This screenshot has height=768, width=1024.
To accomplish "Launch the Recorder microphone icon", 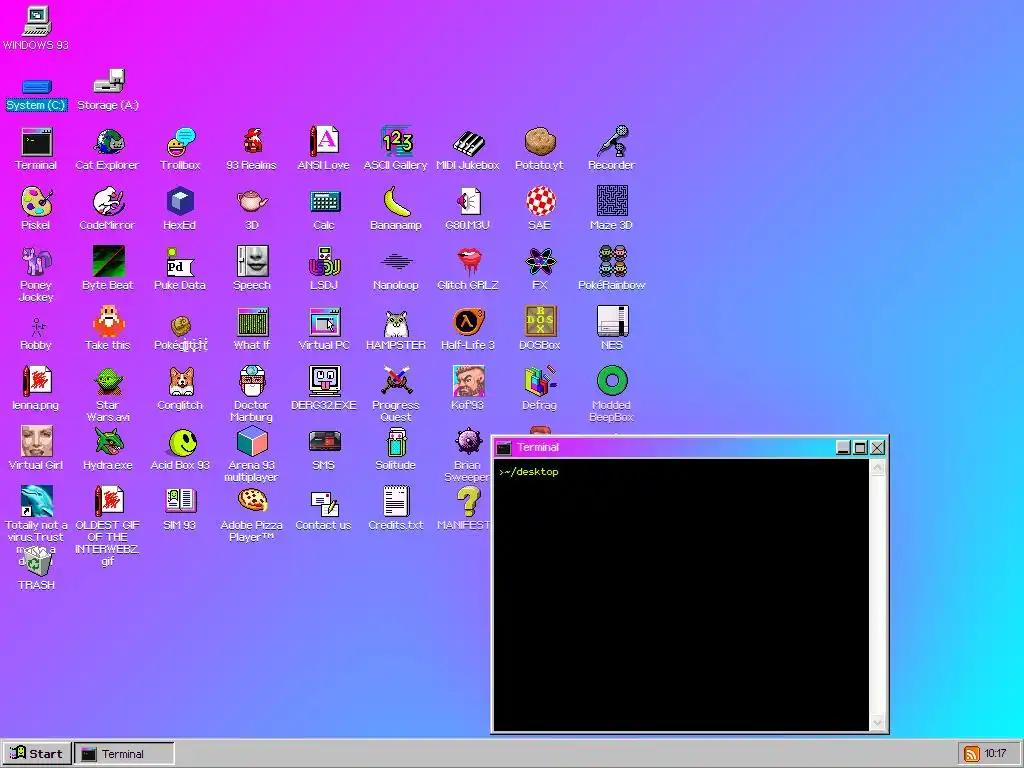I will [x=612, y=142].
